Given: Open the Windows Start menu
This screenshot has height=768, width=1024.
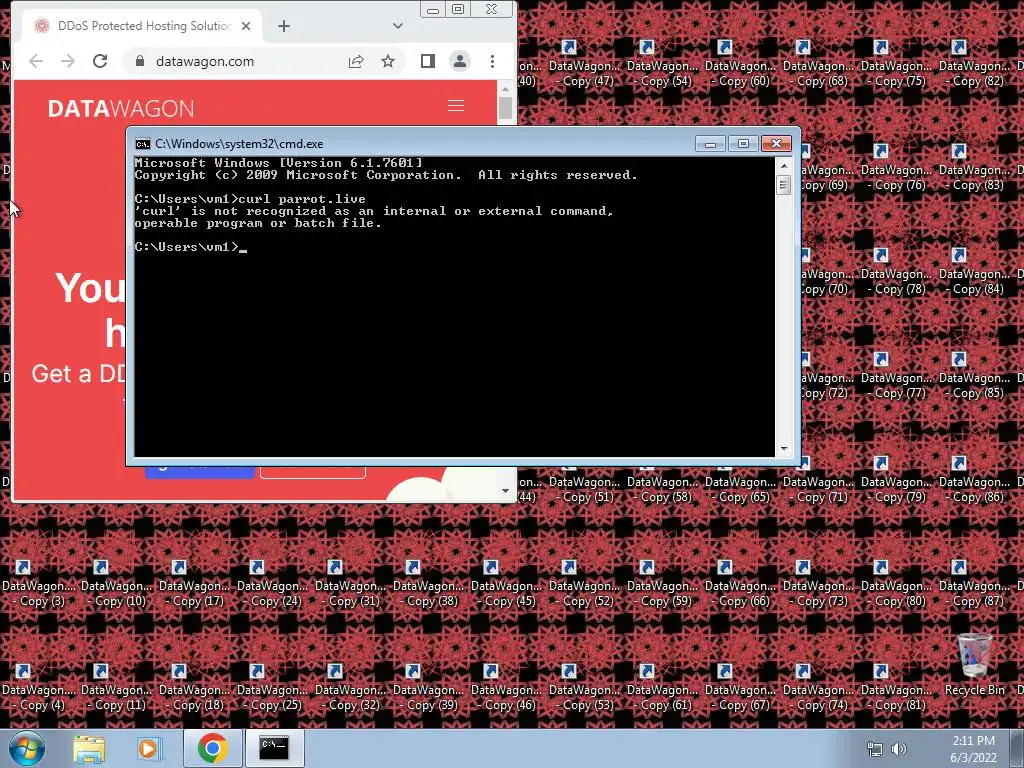Looking at the screenshot, I should coord(26,748).
